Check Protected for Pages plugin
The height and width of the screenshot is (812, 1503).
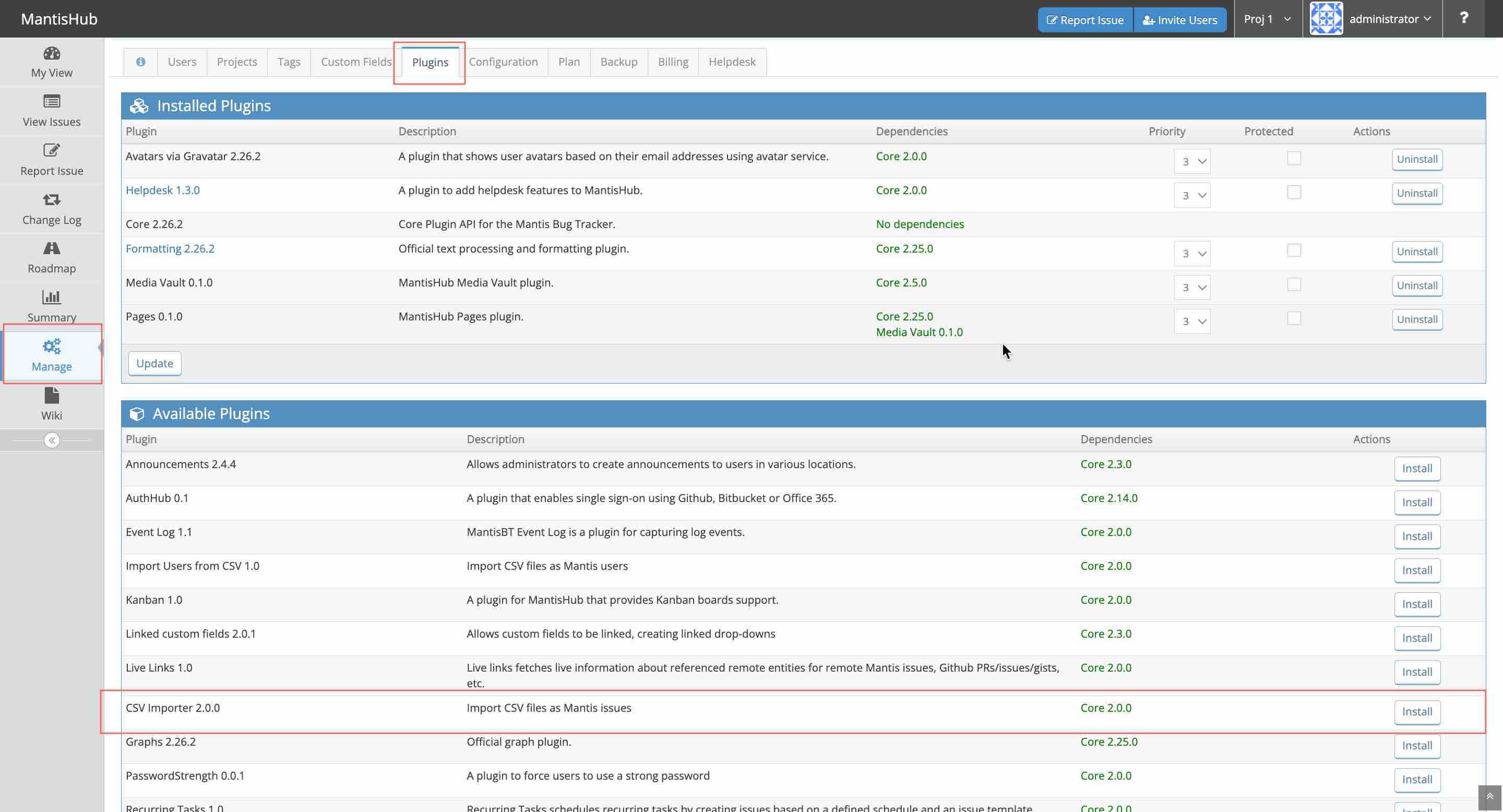(1294, 318)
